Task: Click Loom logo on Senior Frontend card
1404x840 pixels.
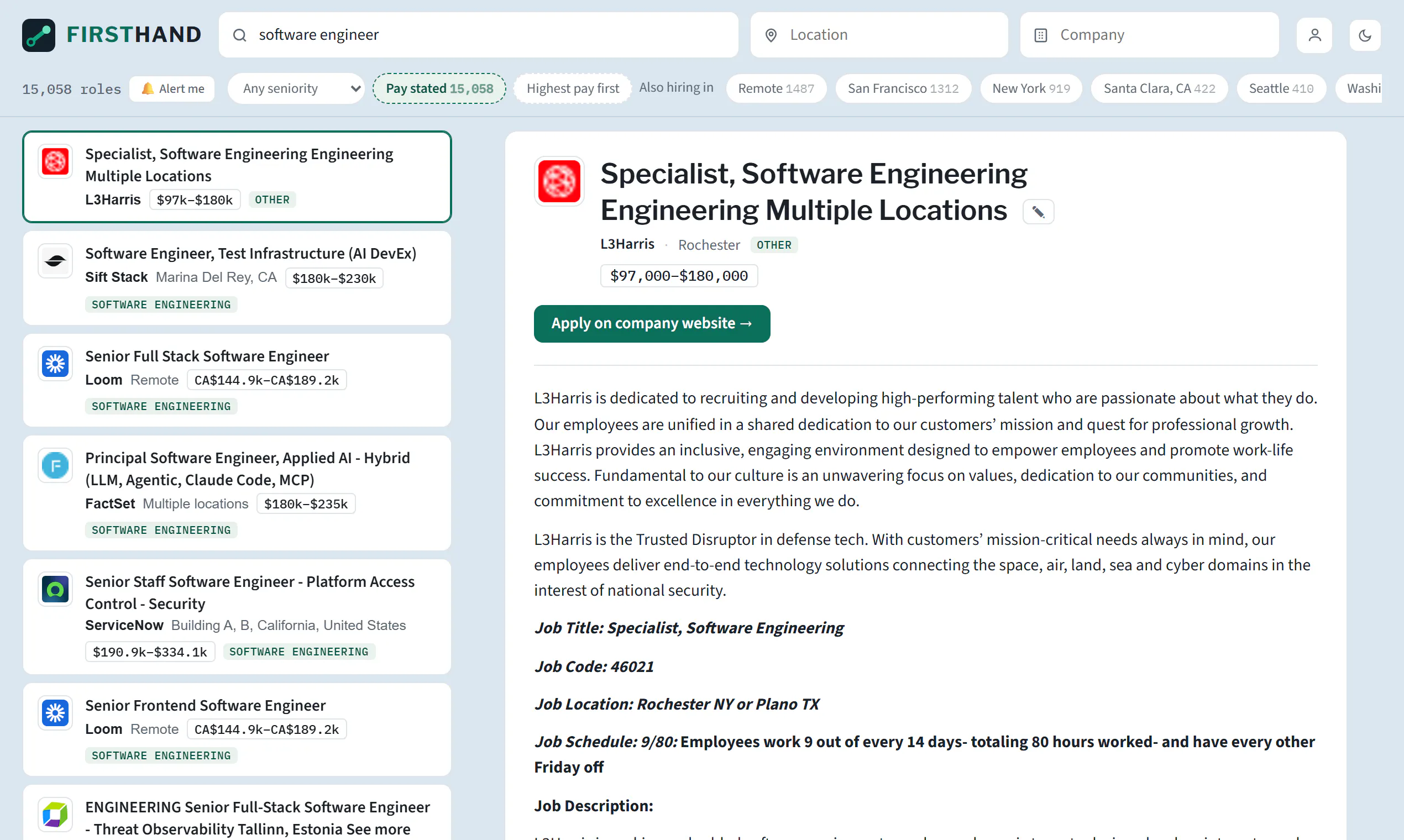Action: coord(55,713)
